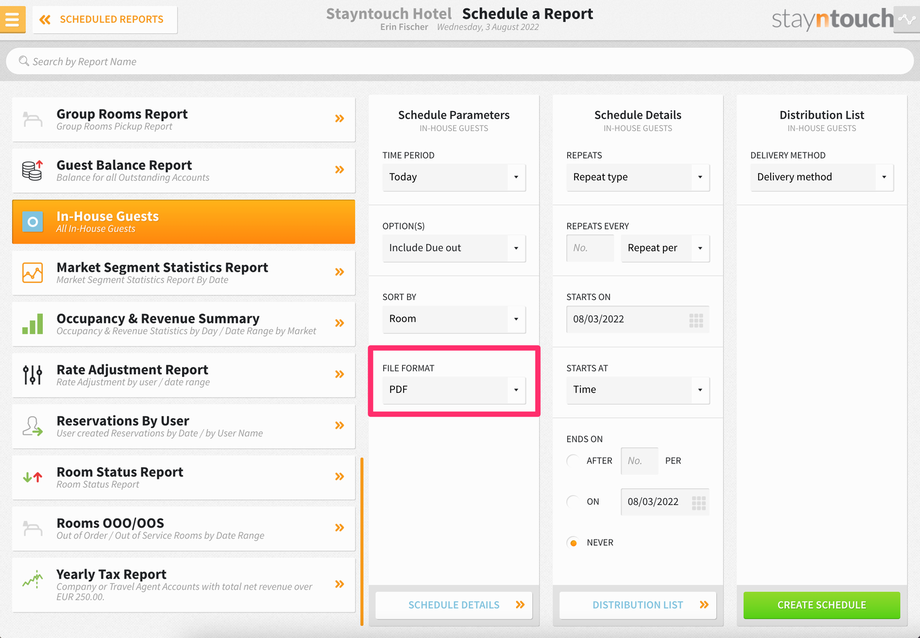Viewport: 920px width, 638px height.
Task: Click the Room Status Report arrows icon
Action: 33,477
